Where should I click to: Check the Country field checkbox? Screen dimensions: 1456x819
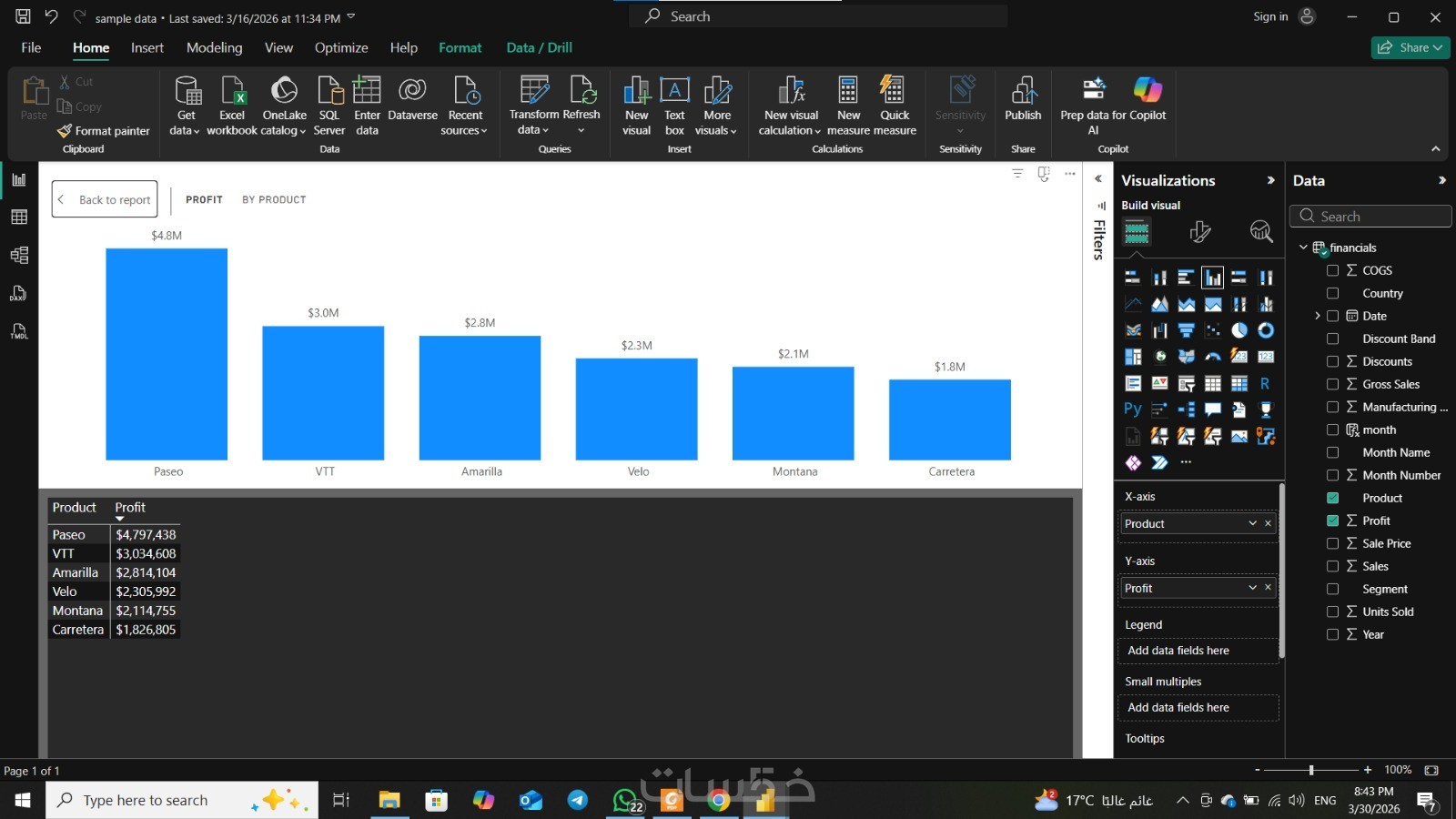tap(1333, 293)
